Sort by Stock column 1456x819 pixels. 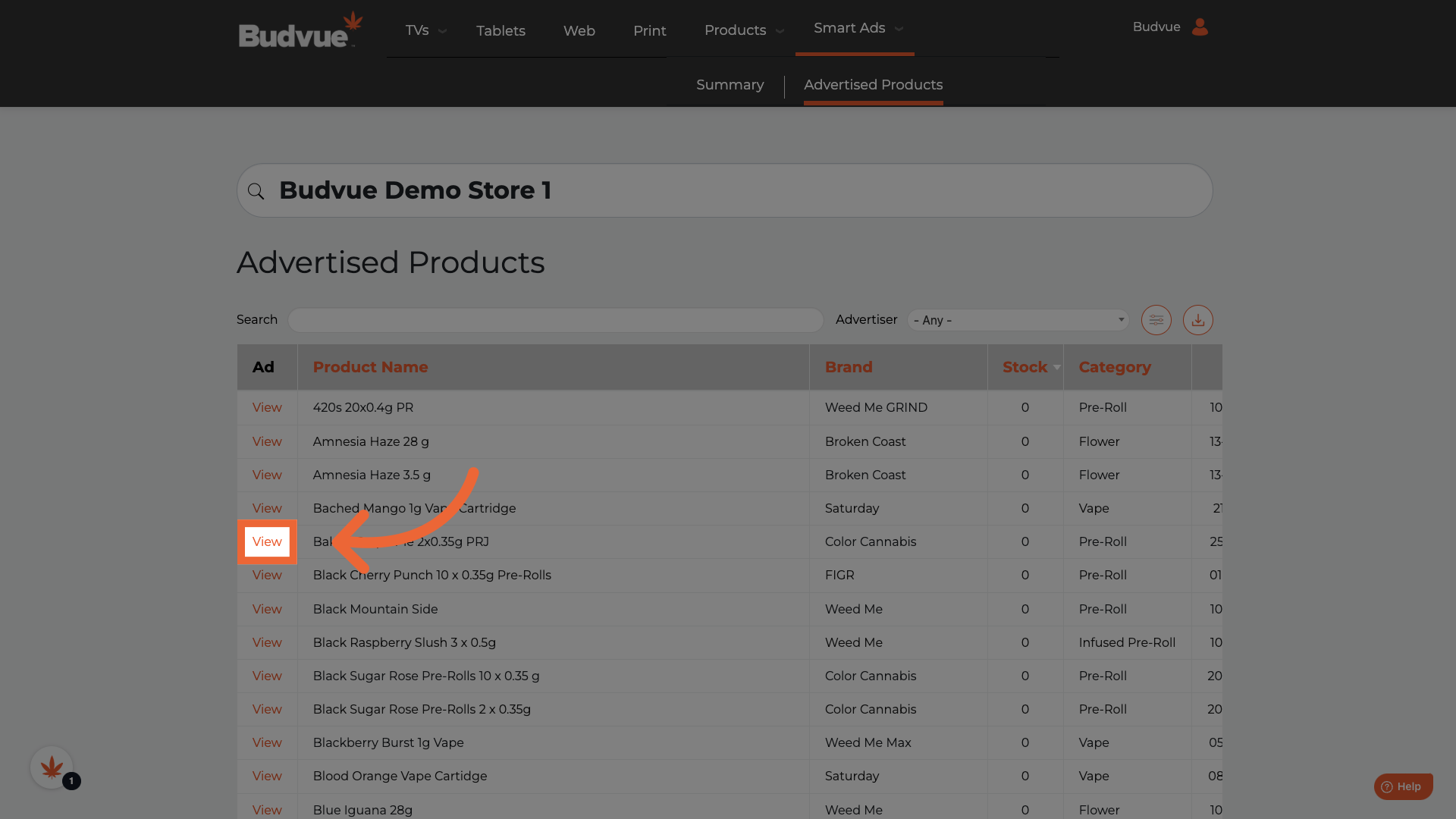coord(1025,367)
